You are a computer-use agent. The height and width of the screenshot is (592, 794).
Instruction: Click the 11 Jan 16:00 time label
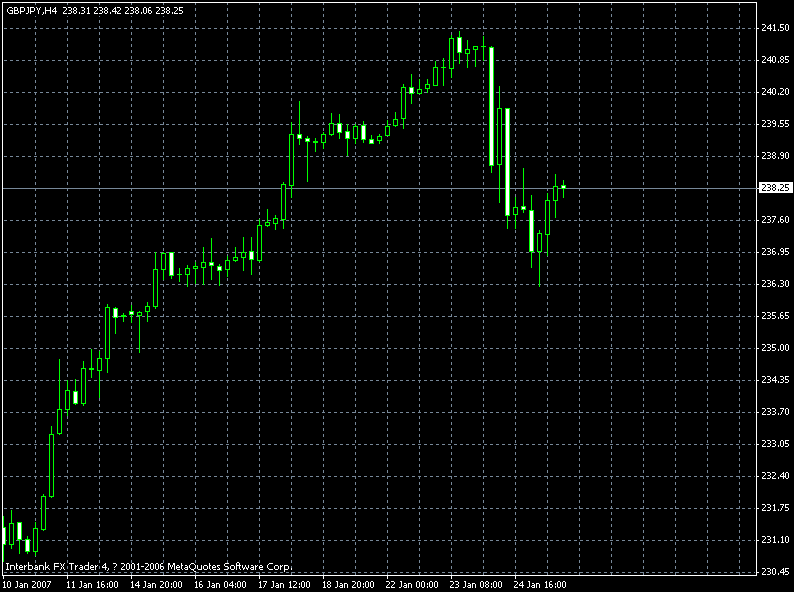click(93, 585)
